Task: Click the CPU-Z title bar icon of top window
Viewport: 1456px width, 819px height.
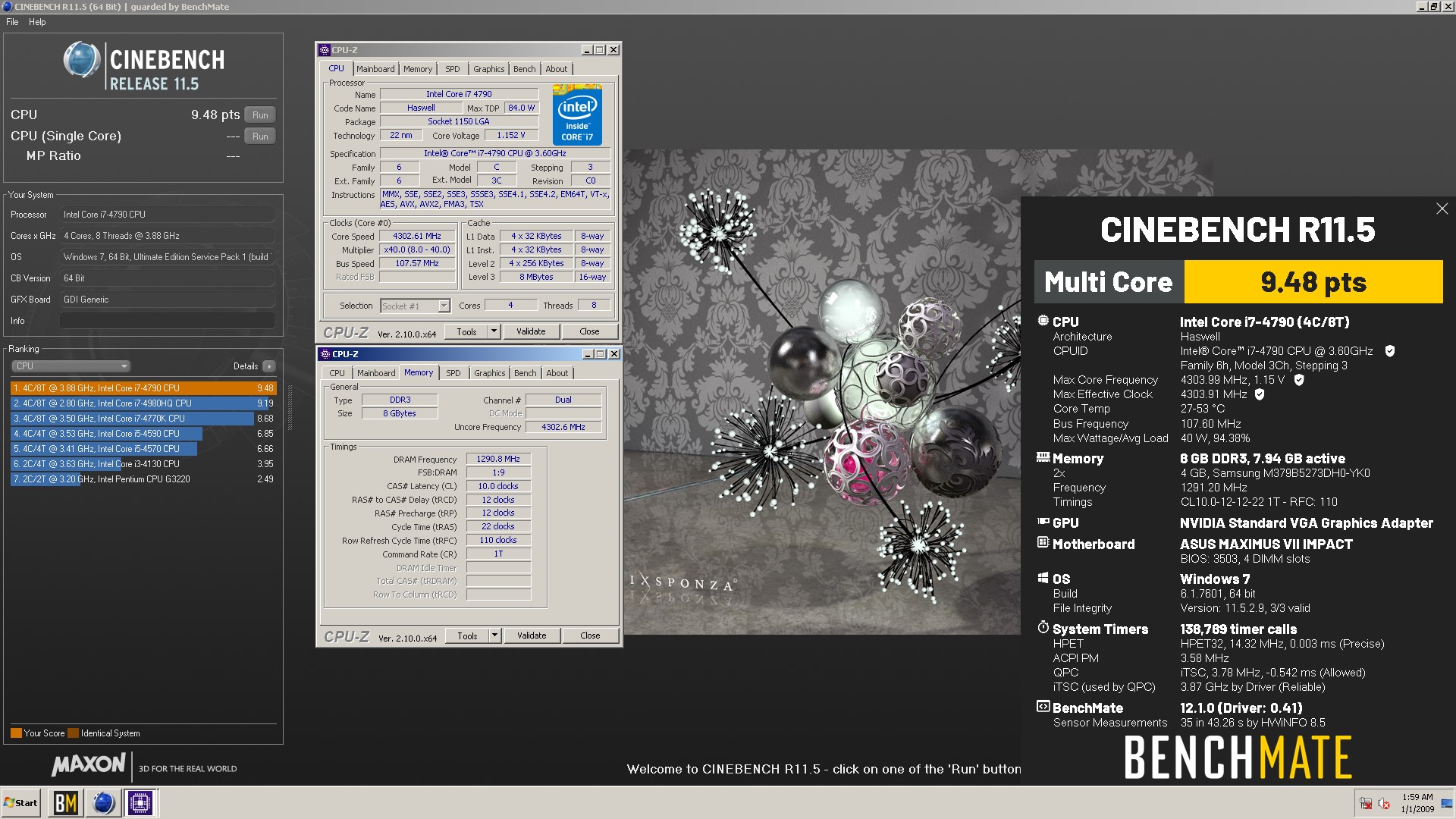Action: (x=325, y=50)
